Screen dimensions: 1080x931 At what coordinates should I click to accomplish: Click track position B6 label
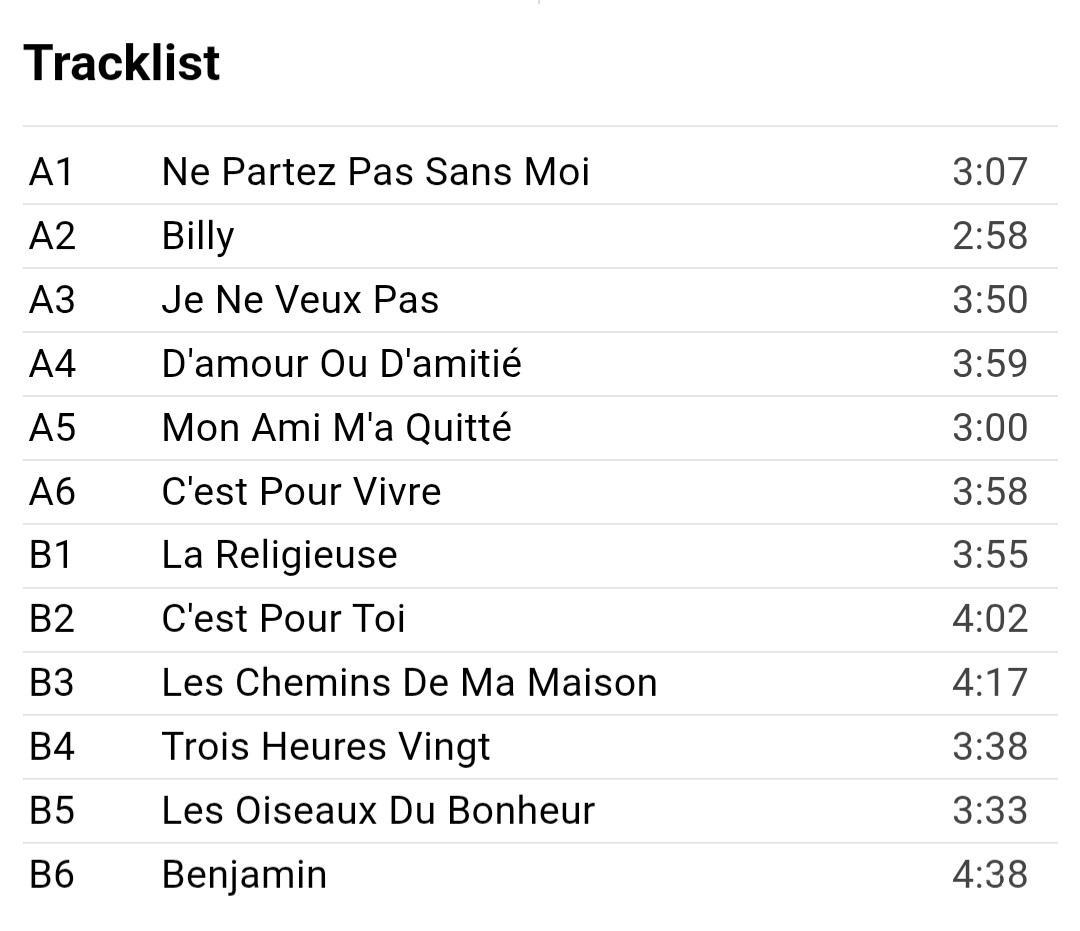(x=52, y=875)
